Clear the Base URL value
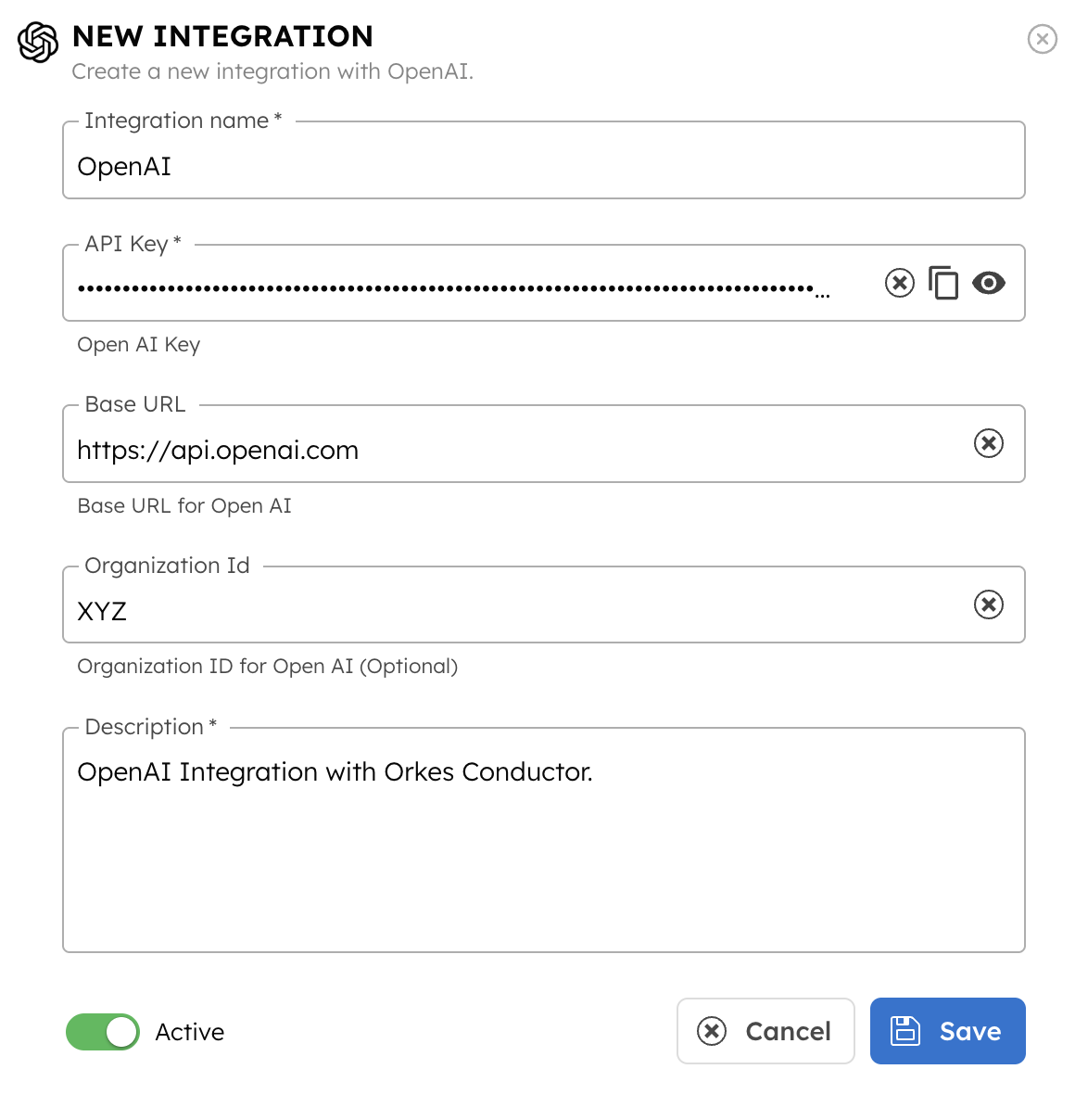1088x1120 pixels. 988,444
